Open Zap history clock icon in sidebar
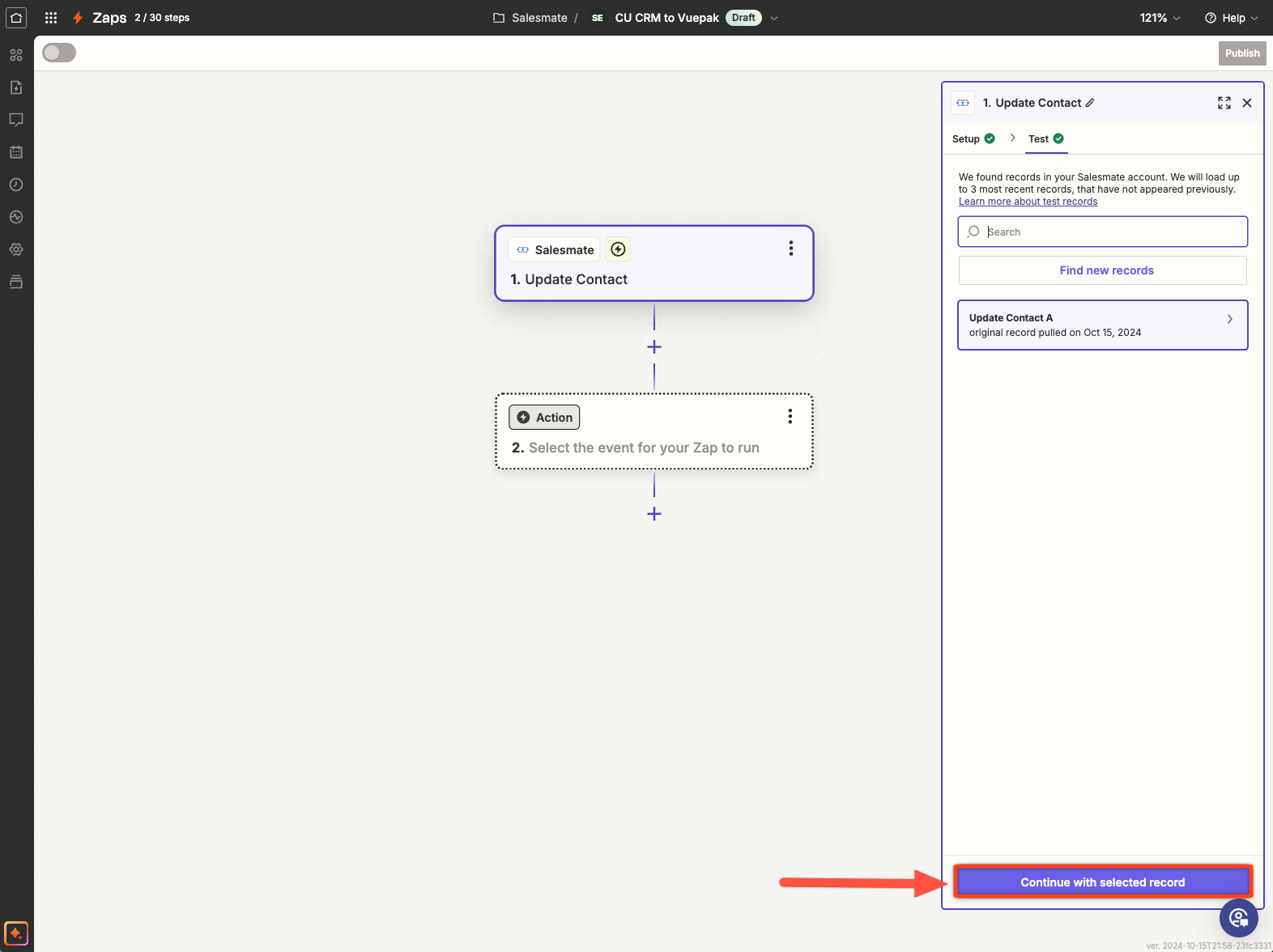 (16, 185)
